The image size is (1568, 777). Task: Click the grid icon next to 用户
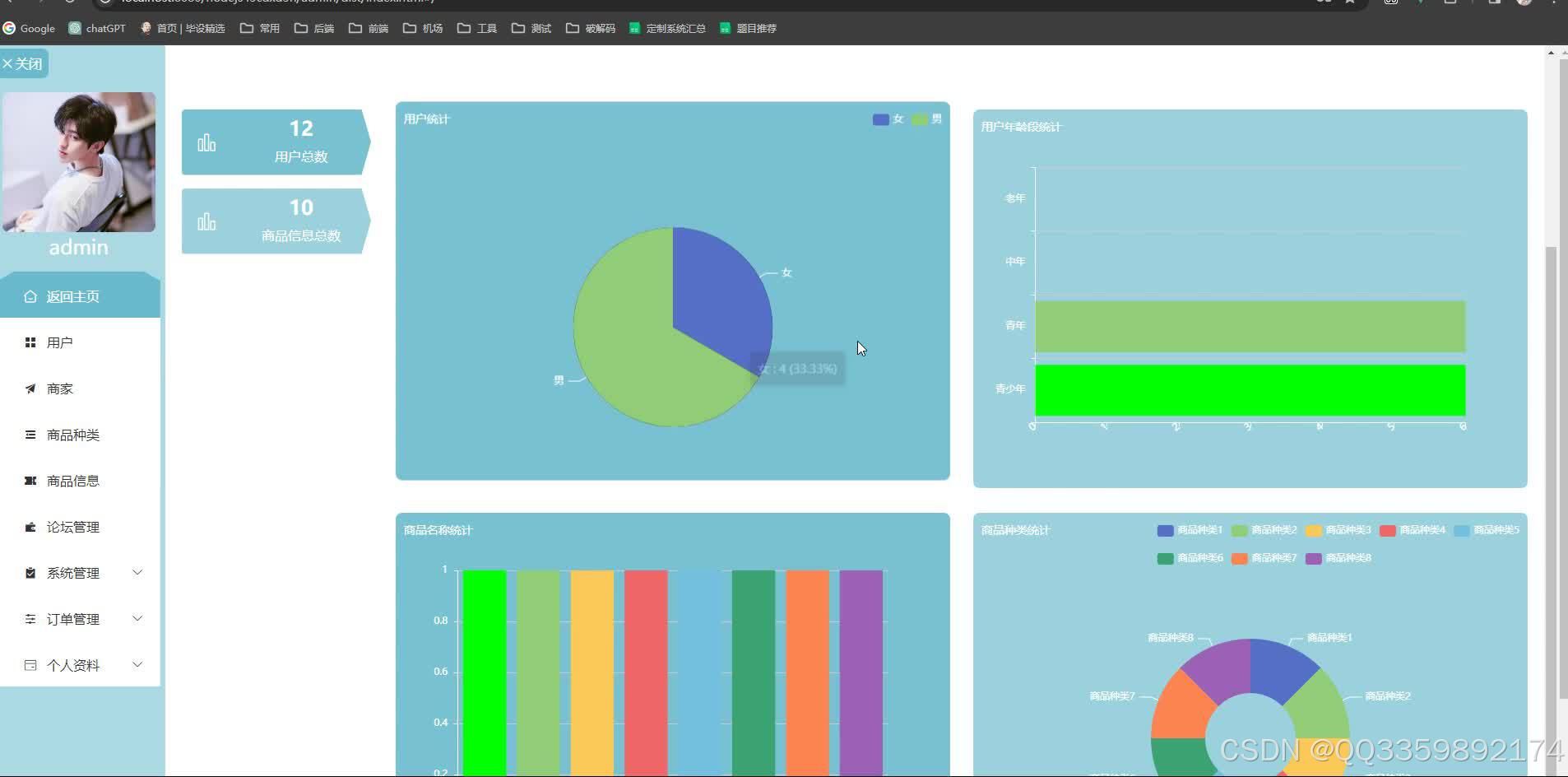click(30, 342)
